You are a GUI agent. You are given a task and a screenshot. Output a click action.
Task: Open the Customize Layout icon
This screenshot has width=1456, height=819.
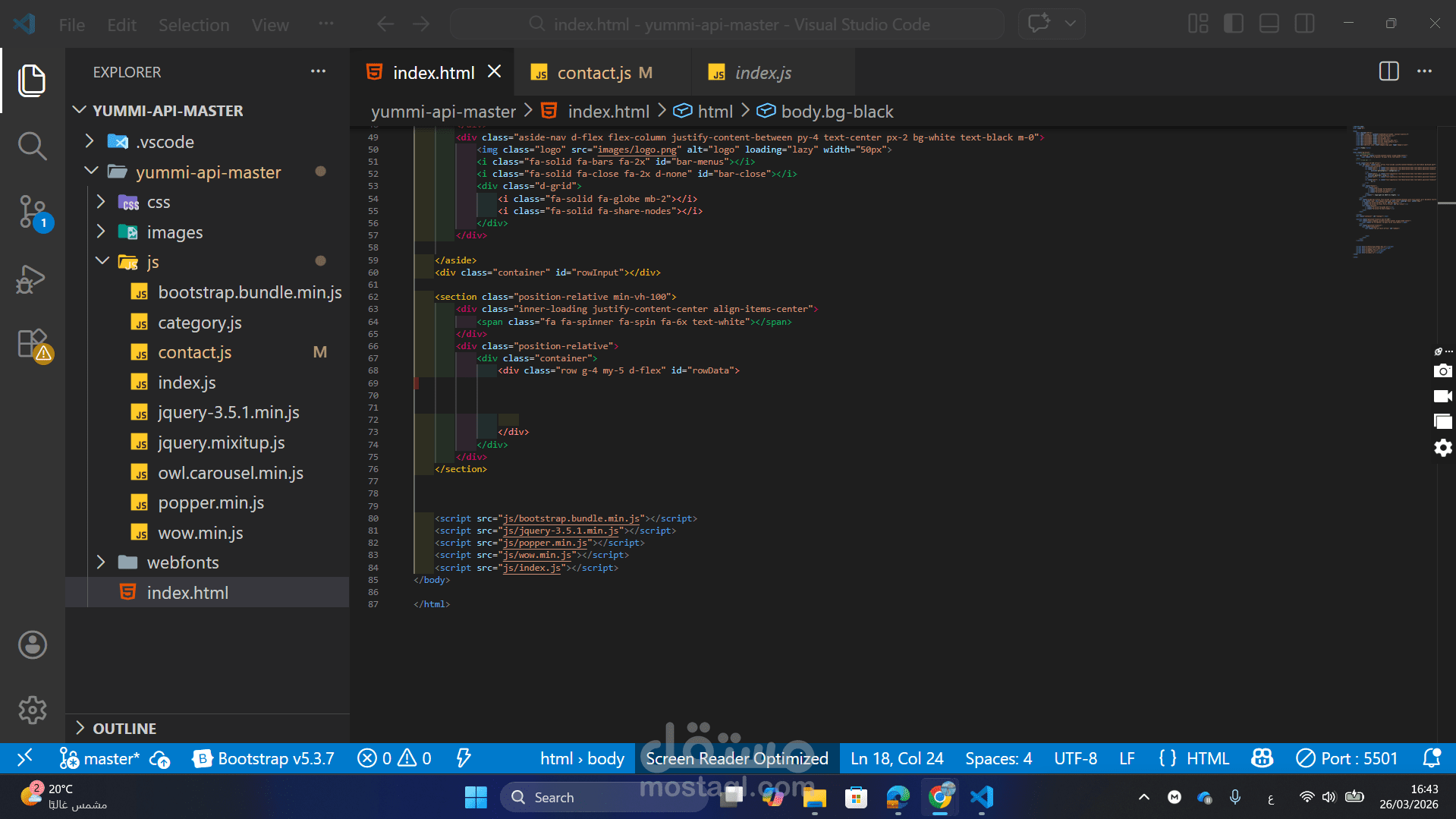click(1198, 24)
